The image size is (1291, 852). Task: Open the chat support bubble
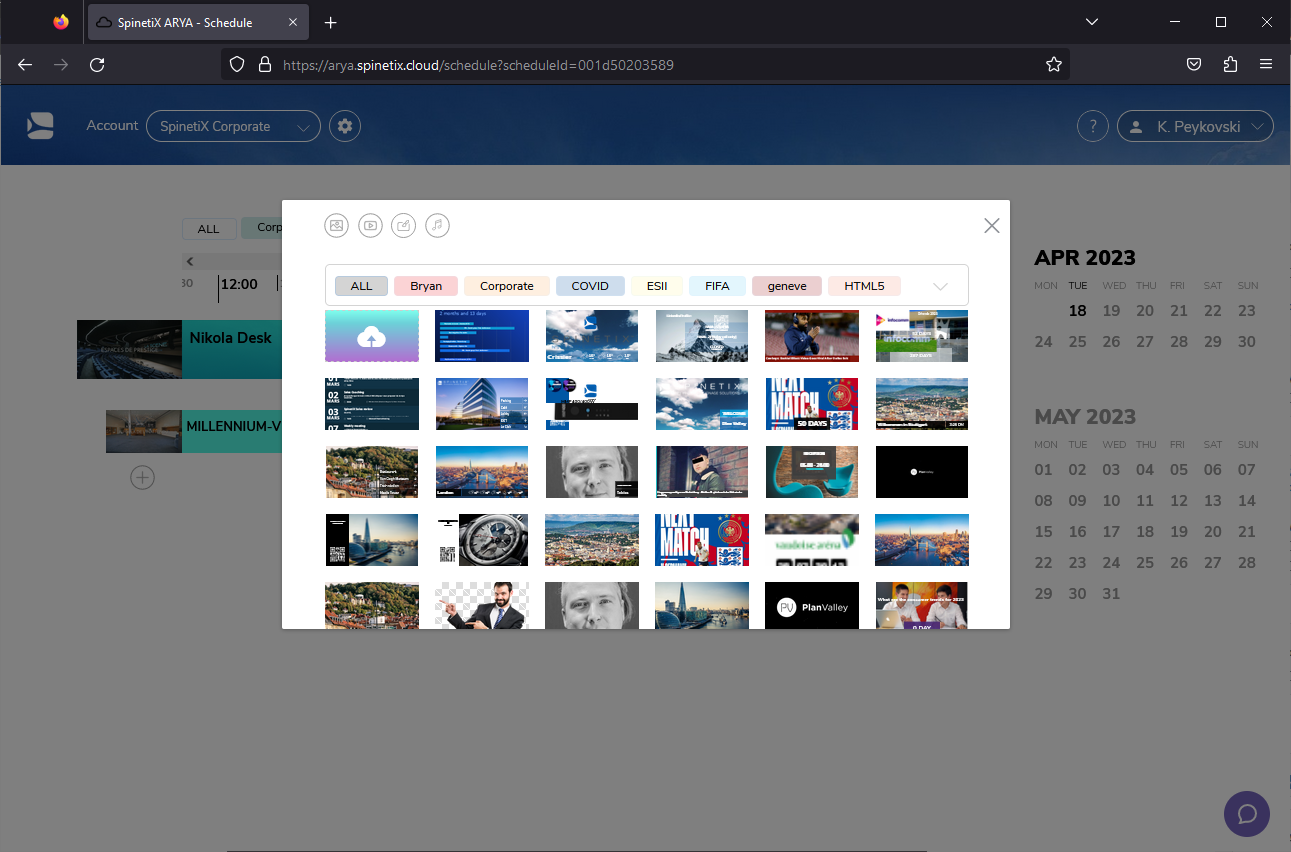[1247, 813]
